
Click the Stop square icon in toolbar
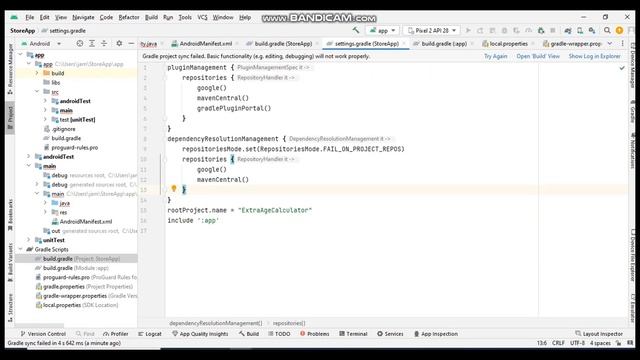coord(553,31)
